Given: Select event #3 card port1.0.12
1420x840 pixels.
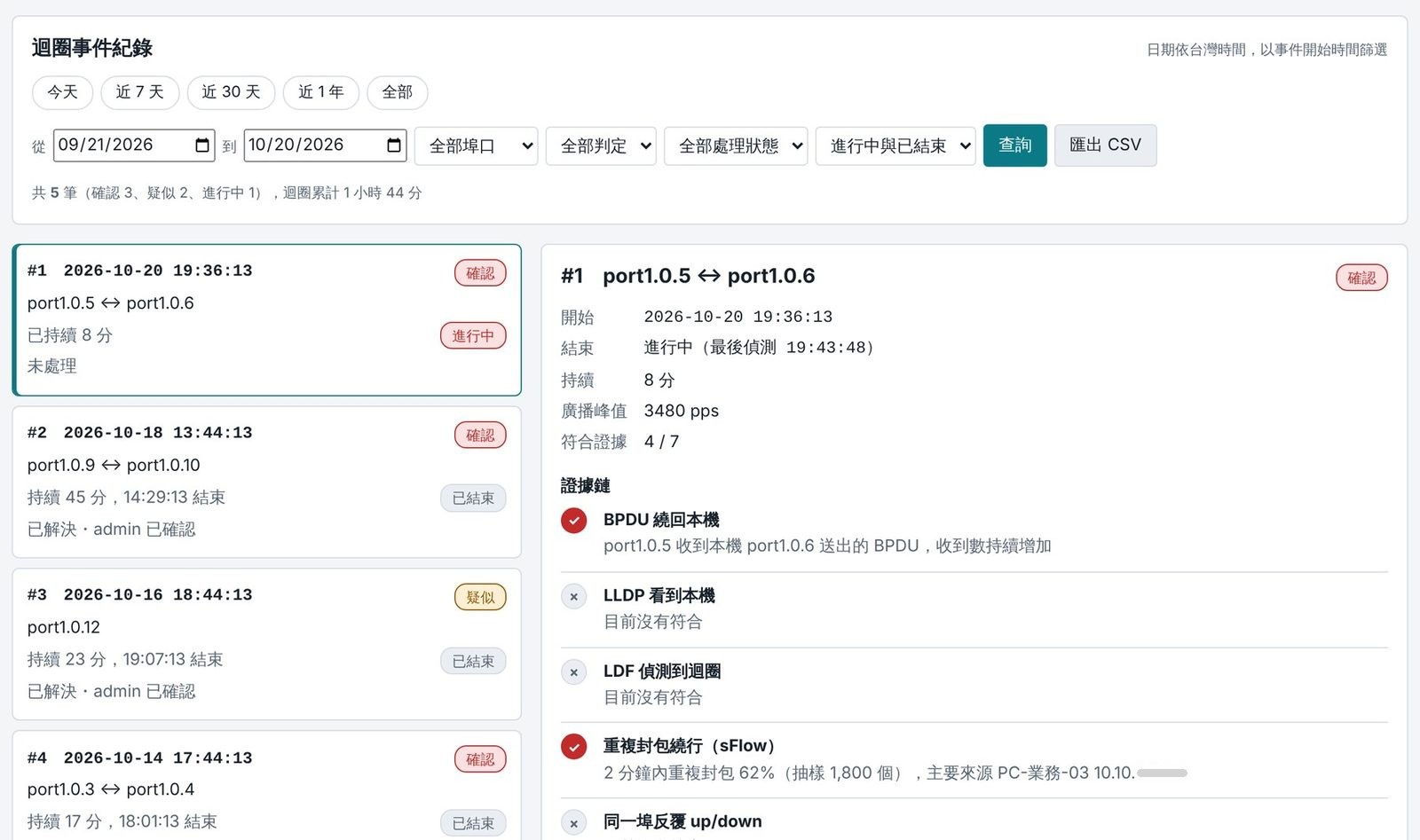Looking at the screenshot, I should (x=267, y=644).
